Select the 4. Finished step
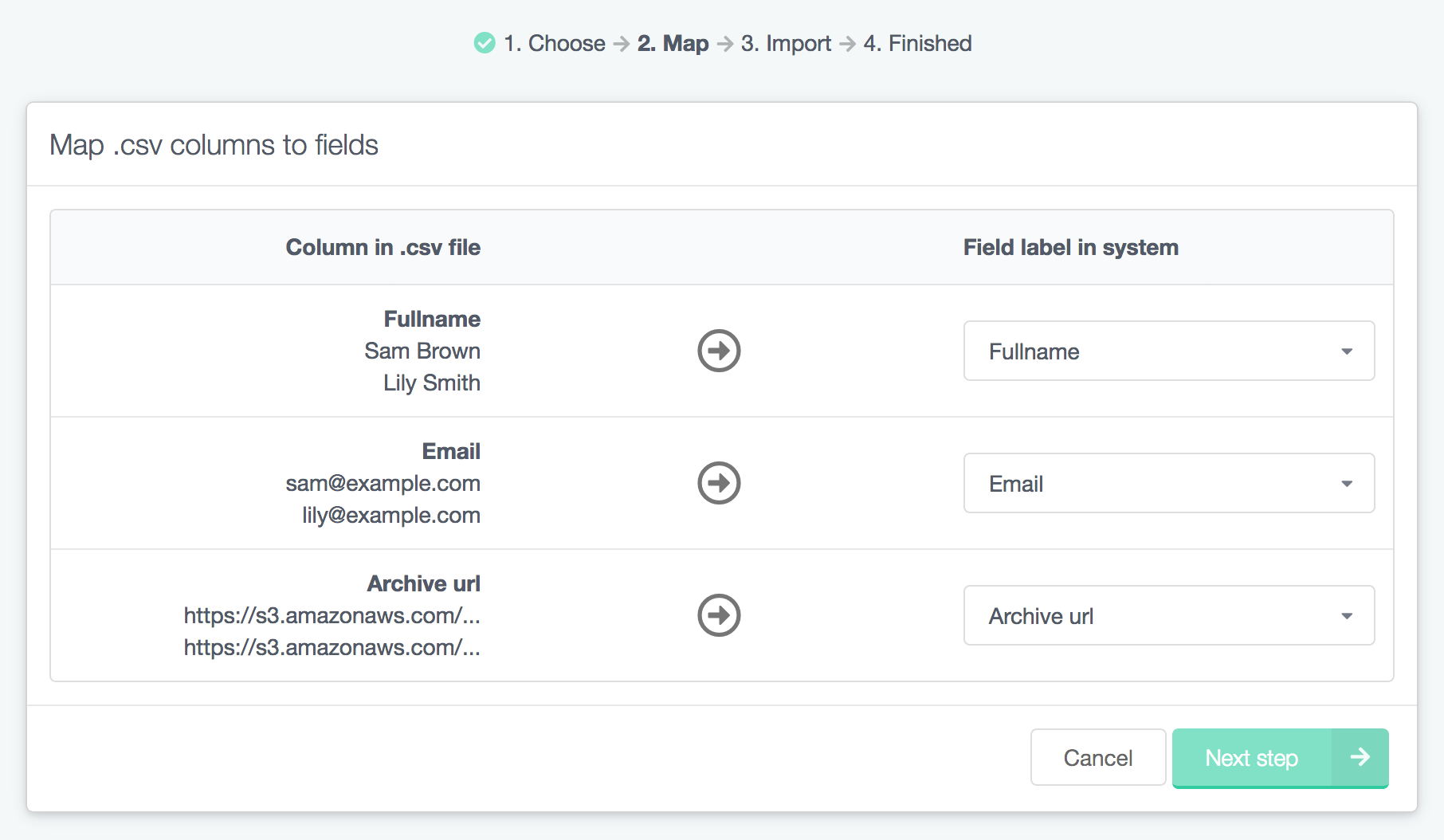Viewport: 1444px width, 840px height. coord(917,43)
